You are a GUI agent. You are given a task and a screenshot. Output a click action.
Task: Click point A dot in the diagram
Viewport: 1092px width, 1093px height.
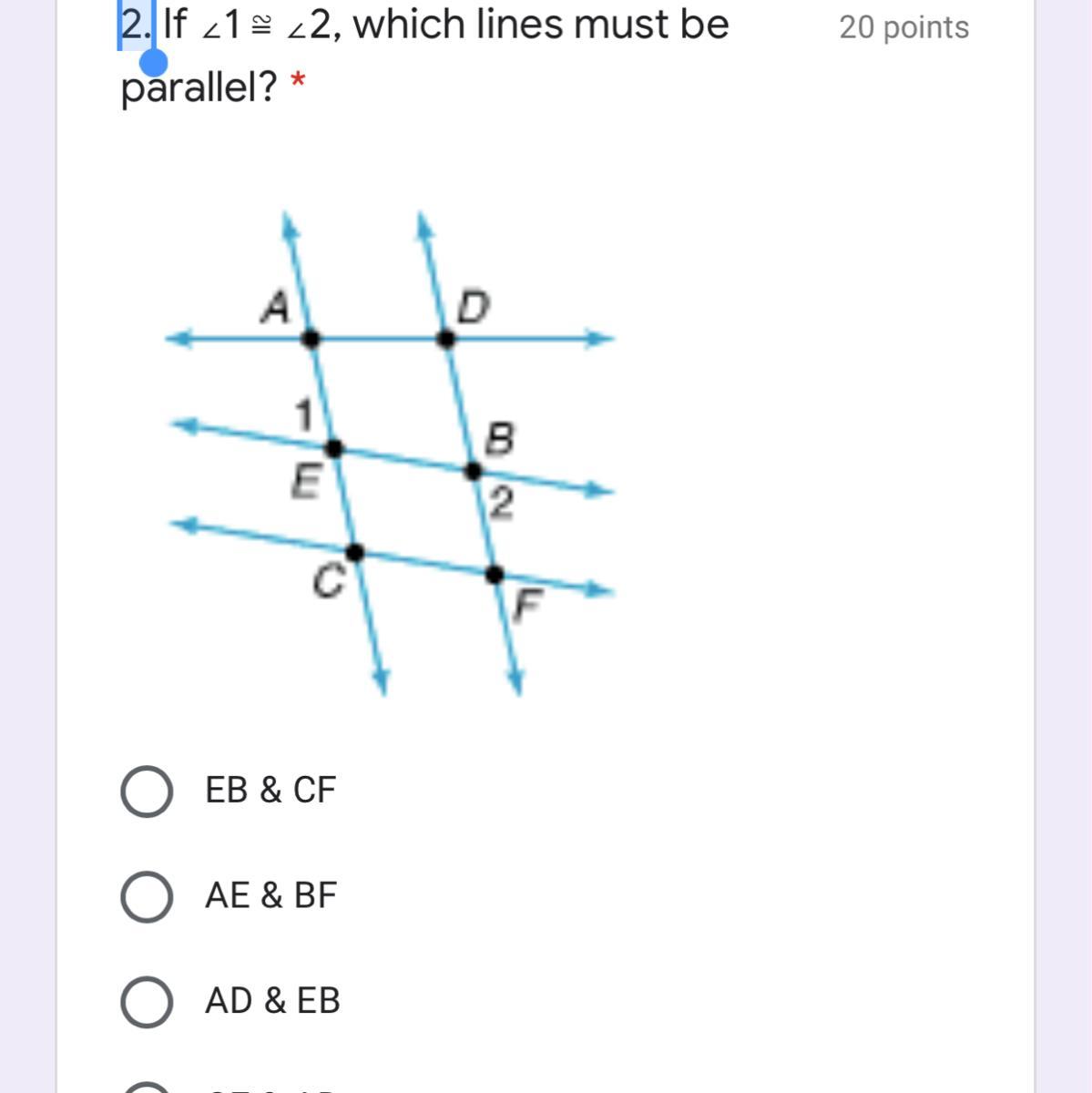[311, 339]
